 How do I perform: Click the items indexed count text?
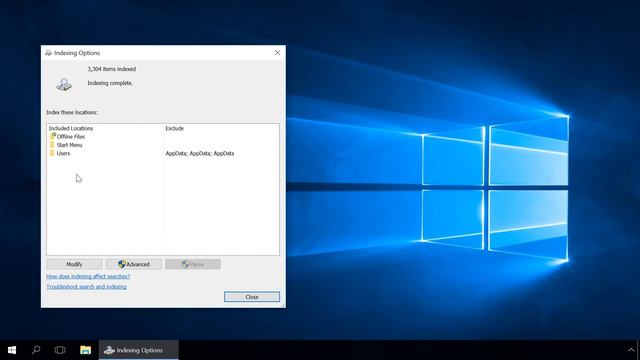point(112,69)
